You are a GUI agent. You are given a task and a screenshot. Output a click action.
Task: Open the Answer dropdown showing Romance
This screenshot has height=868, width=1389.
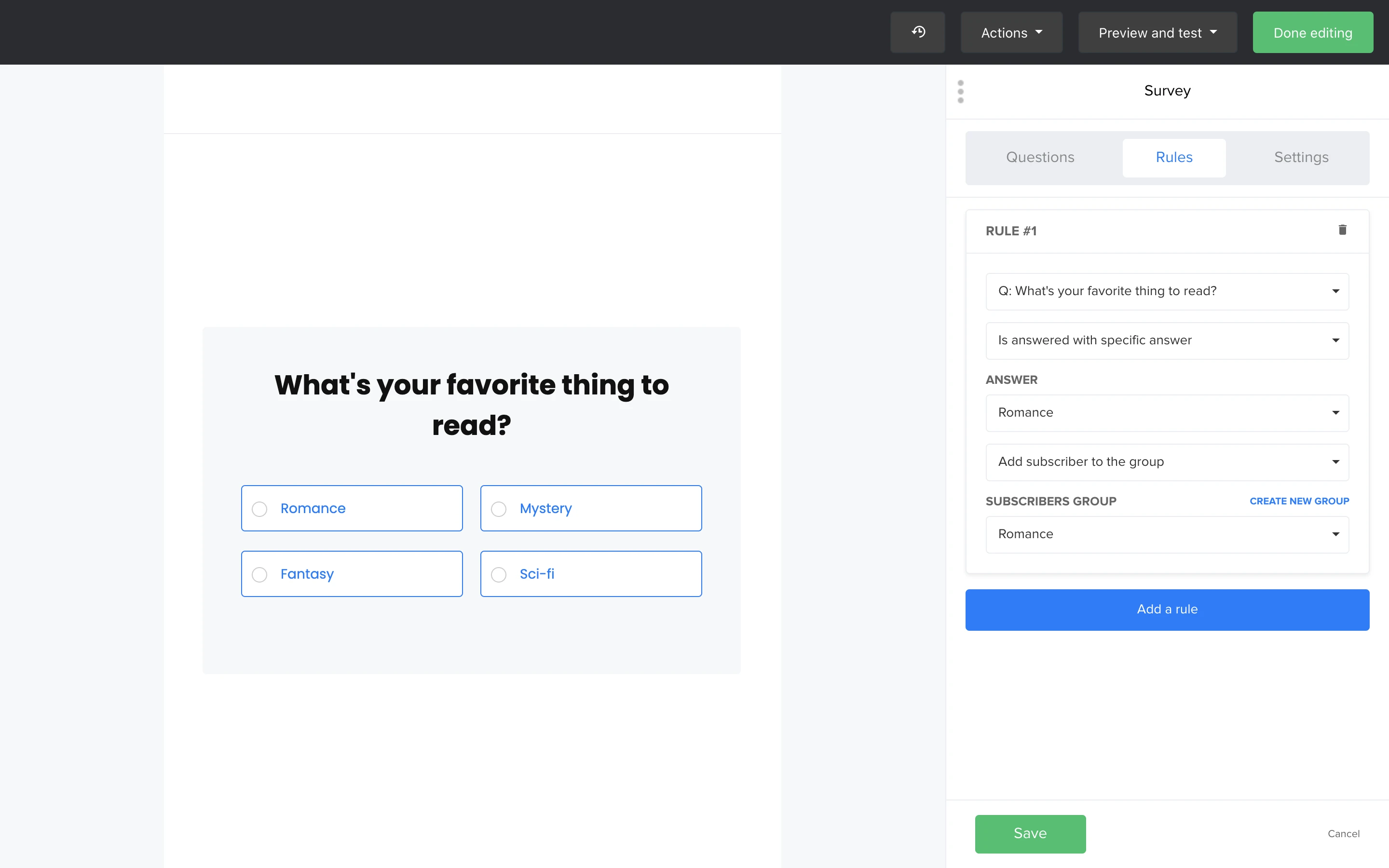[x=1167, y=413]
